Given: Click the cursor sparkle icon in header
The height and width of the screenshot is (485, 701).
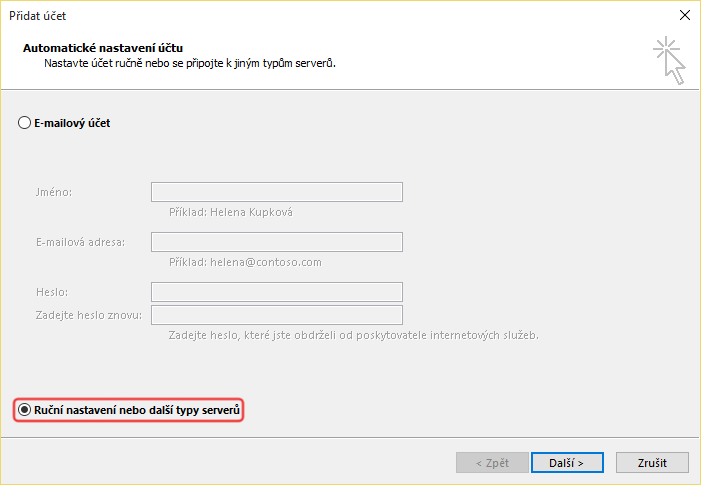Looking at the screenshot, I should [669, 59].
